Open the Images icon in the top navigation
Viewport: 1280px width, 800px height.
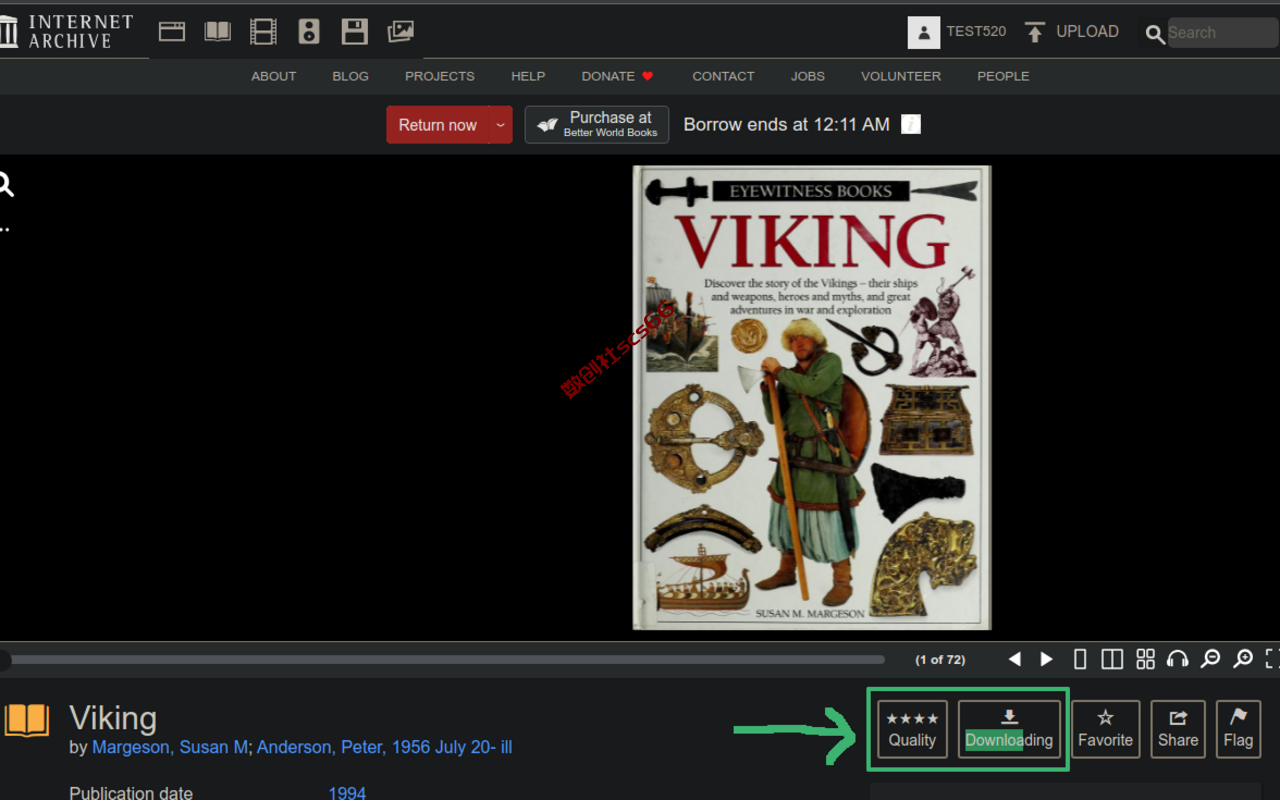coord(400,32)
